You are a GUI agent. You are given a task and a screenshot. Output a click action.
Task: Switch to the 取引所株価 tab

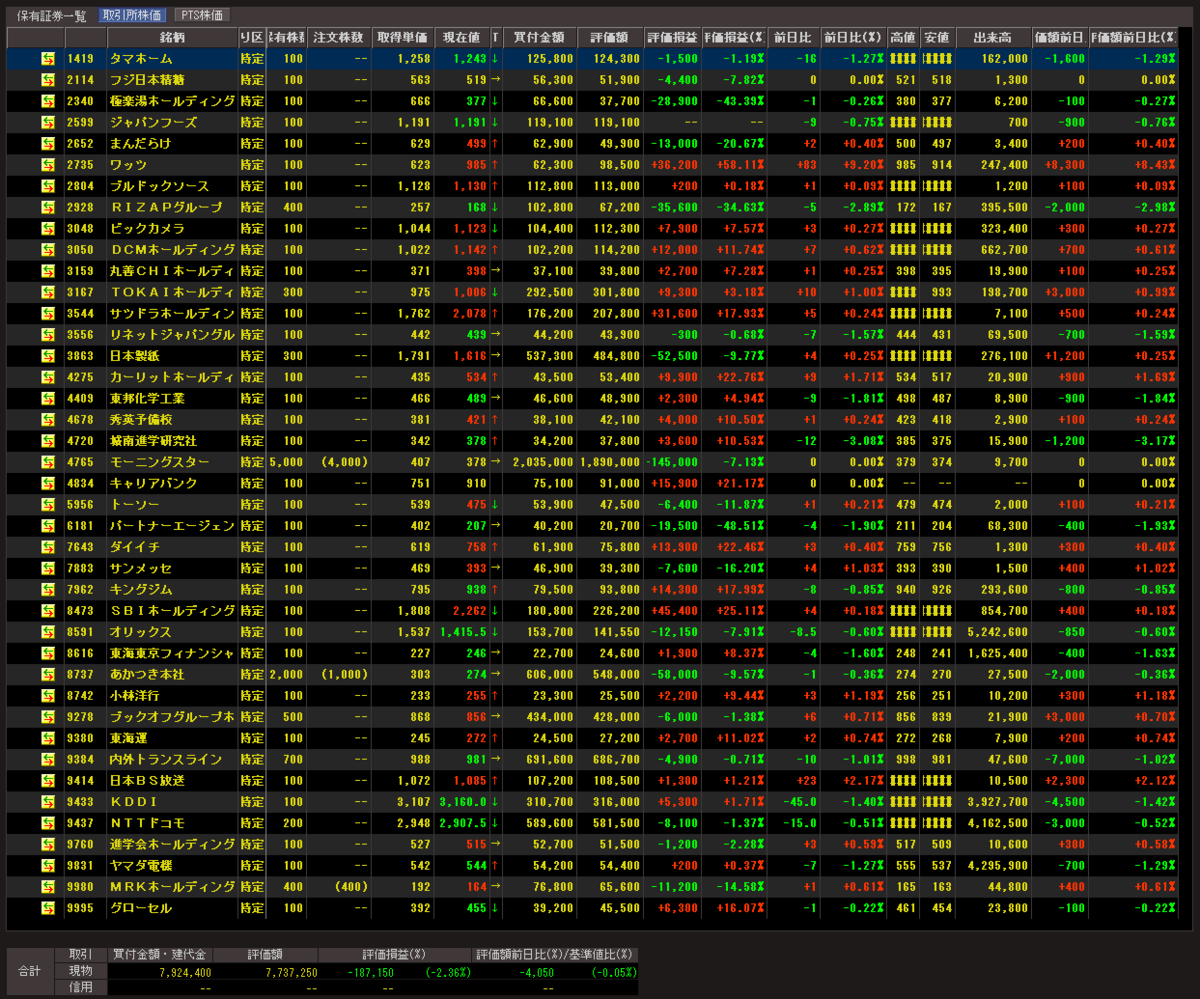point(132,16)
